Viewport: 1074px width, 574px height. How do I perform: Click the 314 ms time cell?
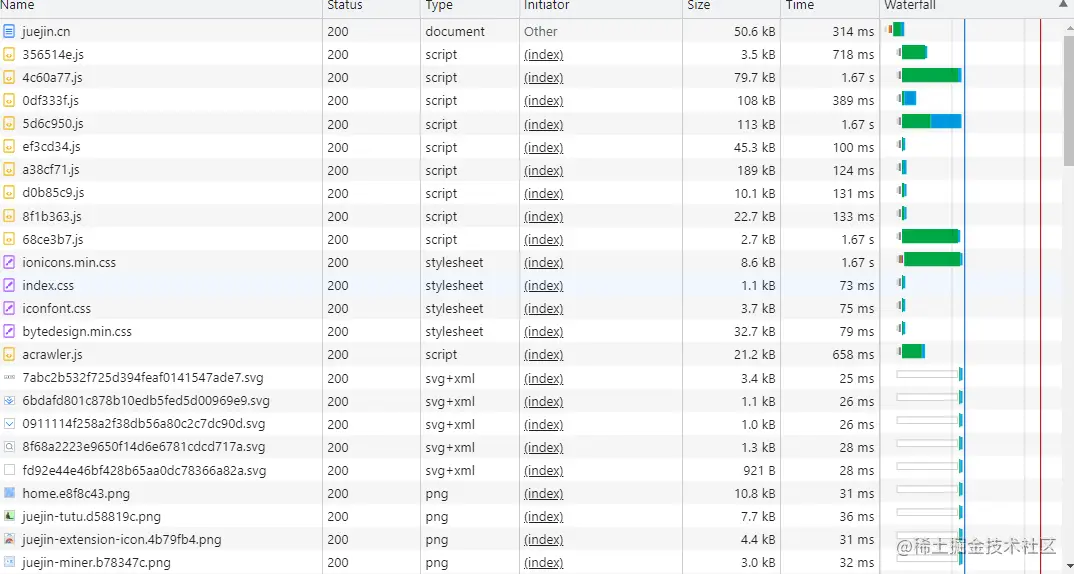pyautogui.click(x=830, y=32)
